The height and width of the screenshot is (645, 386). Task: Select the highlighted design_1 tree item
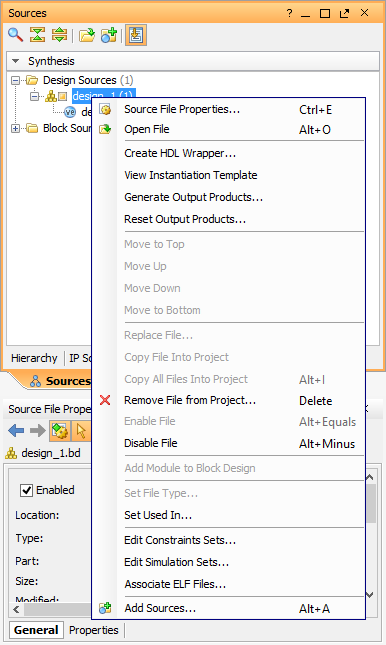pyautogui.click(x=103, y=96)
